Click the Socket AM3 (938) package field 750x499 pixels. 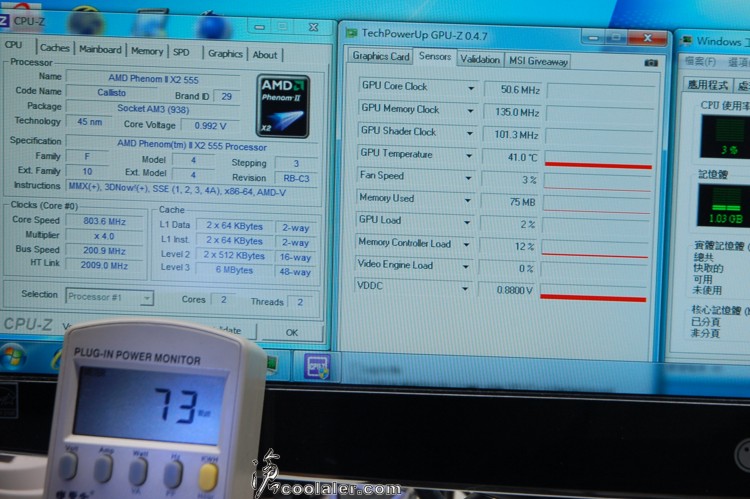(153, 109)
